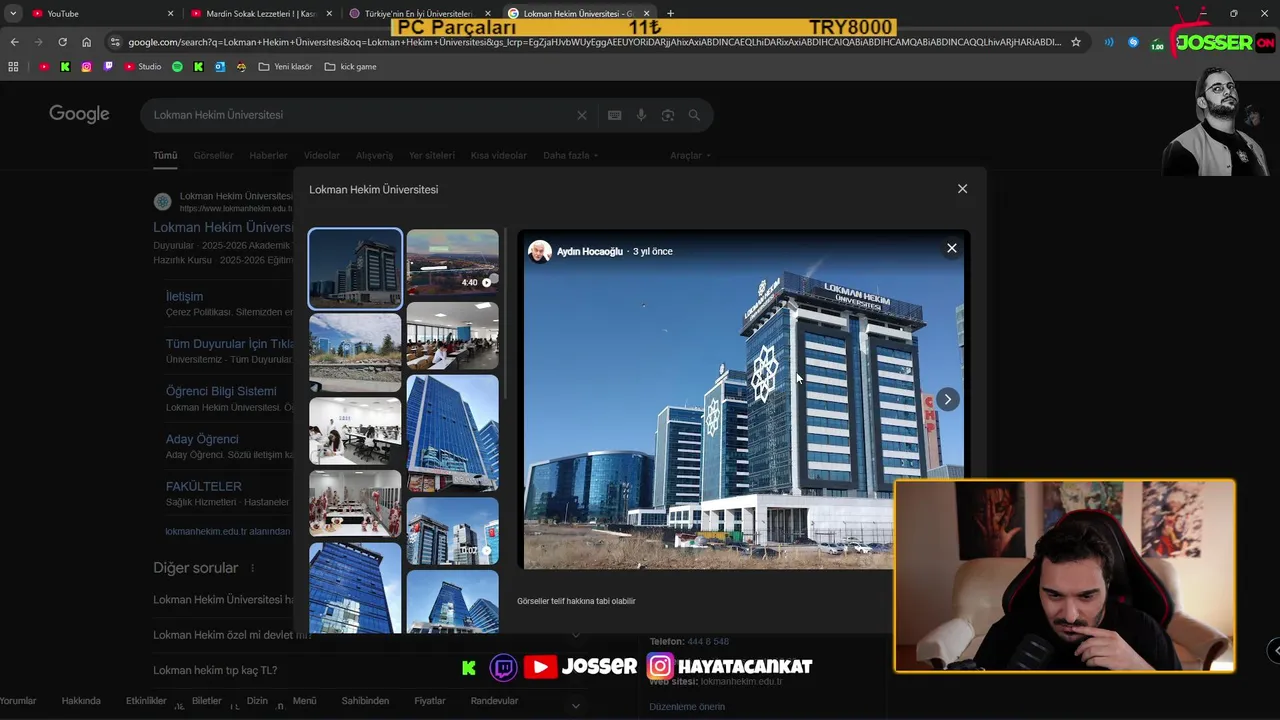The height and width of the screenshot is (720, 1280).
Task: Select the first tower building thumbnail
Action: coord(355,268)
